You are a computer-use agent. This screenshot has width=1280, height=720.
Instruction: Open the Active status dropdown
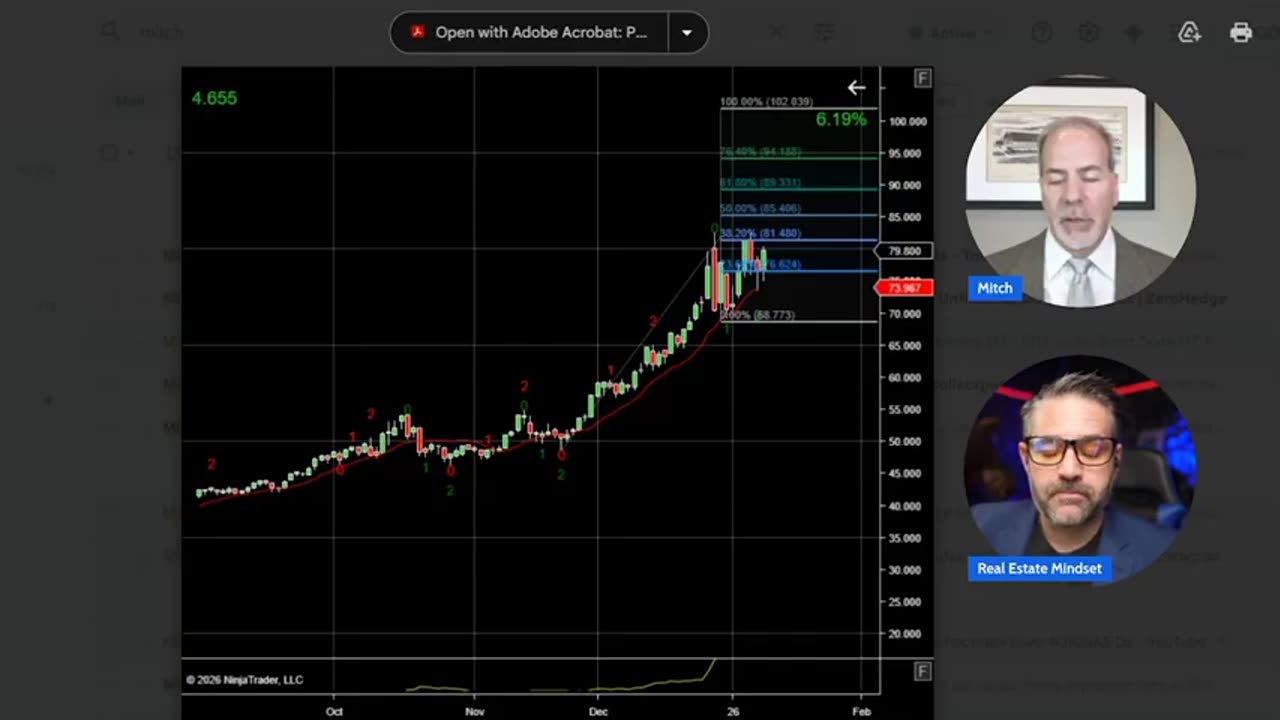click(x=952, y=33)
